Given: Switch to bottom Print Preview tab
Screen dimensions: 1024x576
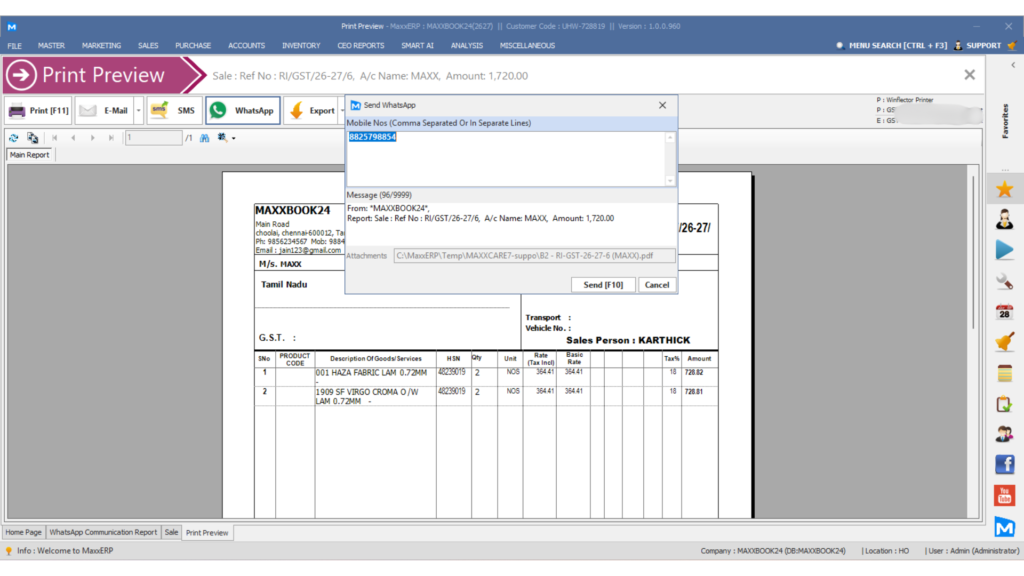Looking at the screenshot, I should pos(207,533).
